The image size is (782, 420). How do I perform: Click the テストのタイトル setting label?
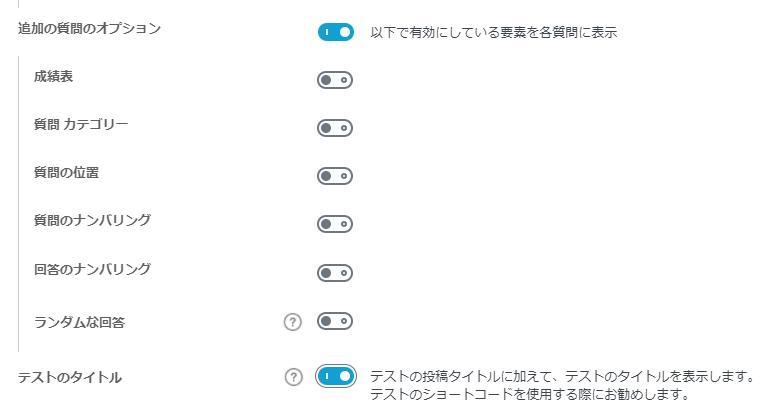pos(70,378)
